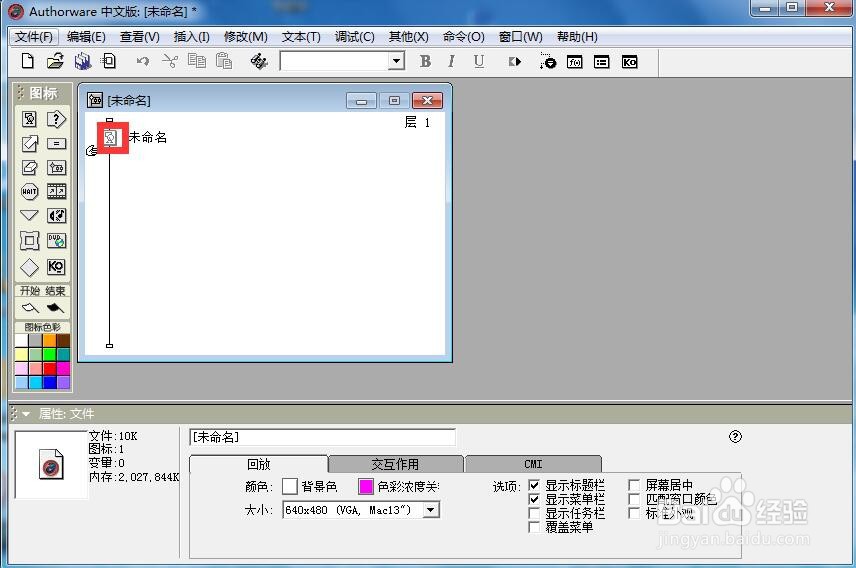Viewport: 856px width, 568px height.
Task: Click the Copy toolbar icon
Action: (197, 61)
